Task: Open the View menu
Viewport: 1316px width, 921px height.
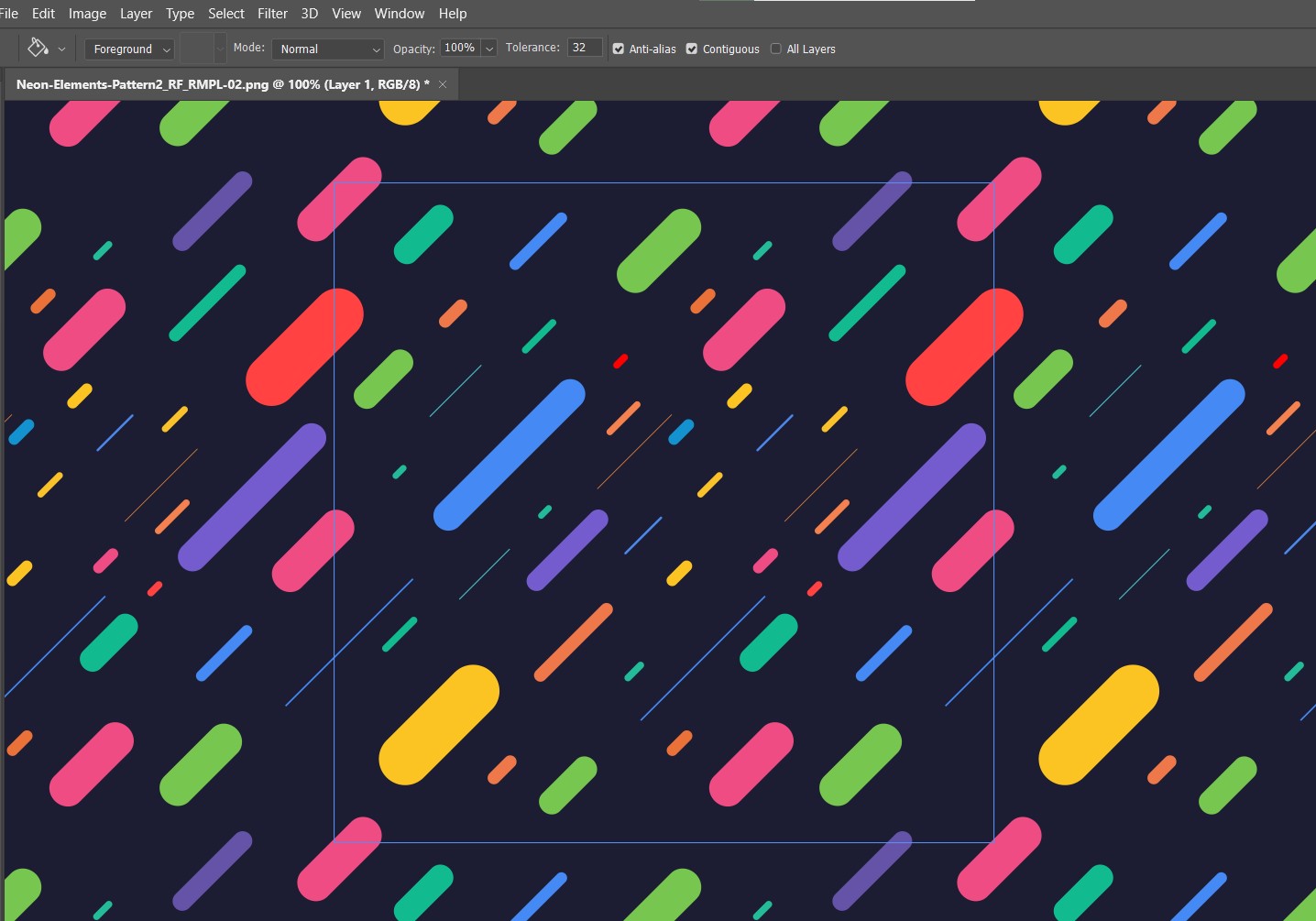Action: tap(346, 14)
